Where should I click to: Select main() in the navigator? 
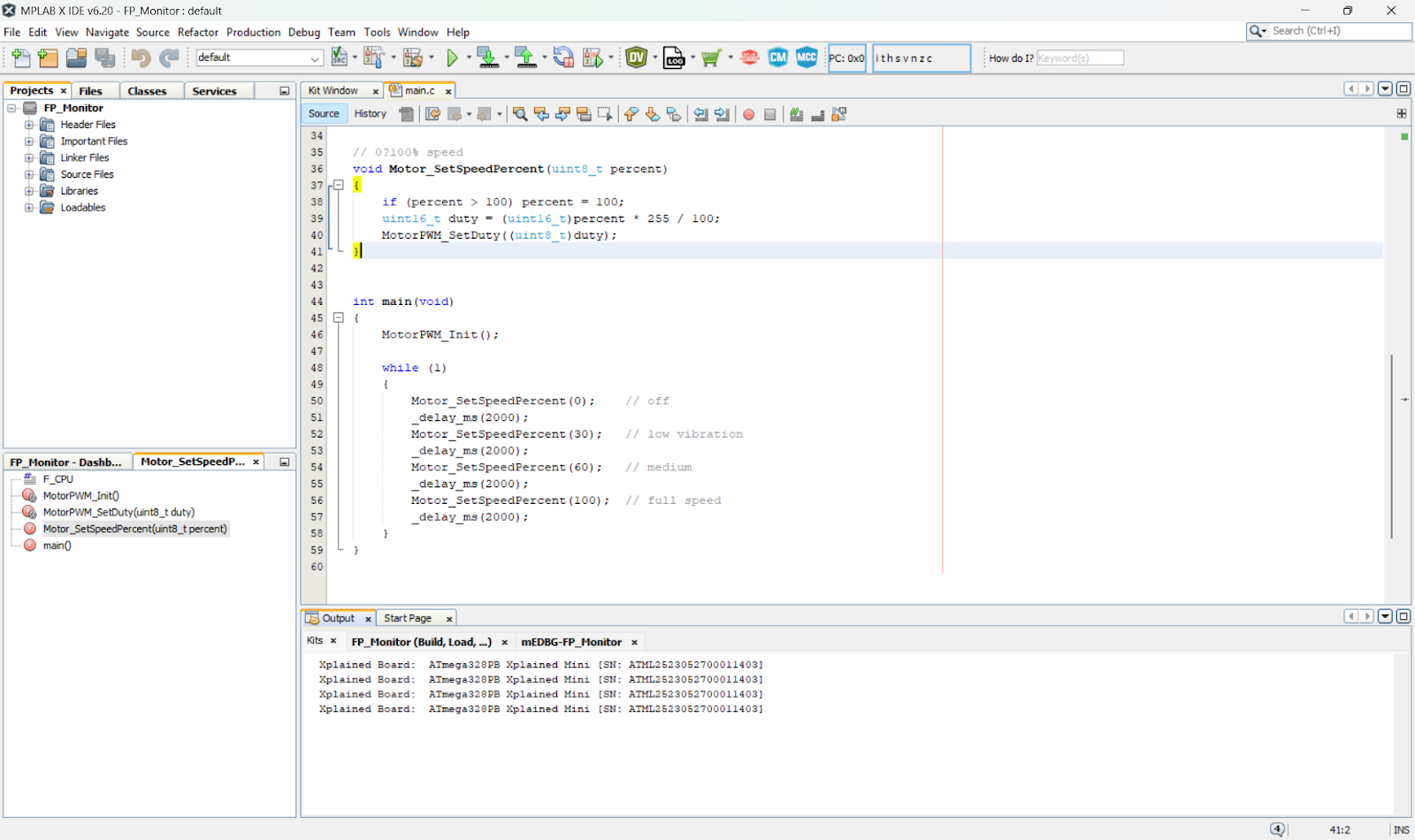(x=57, y=546)
